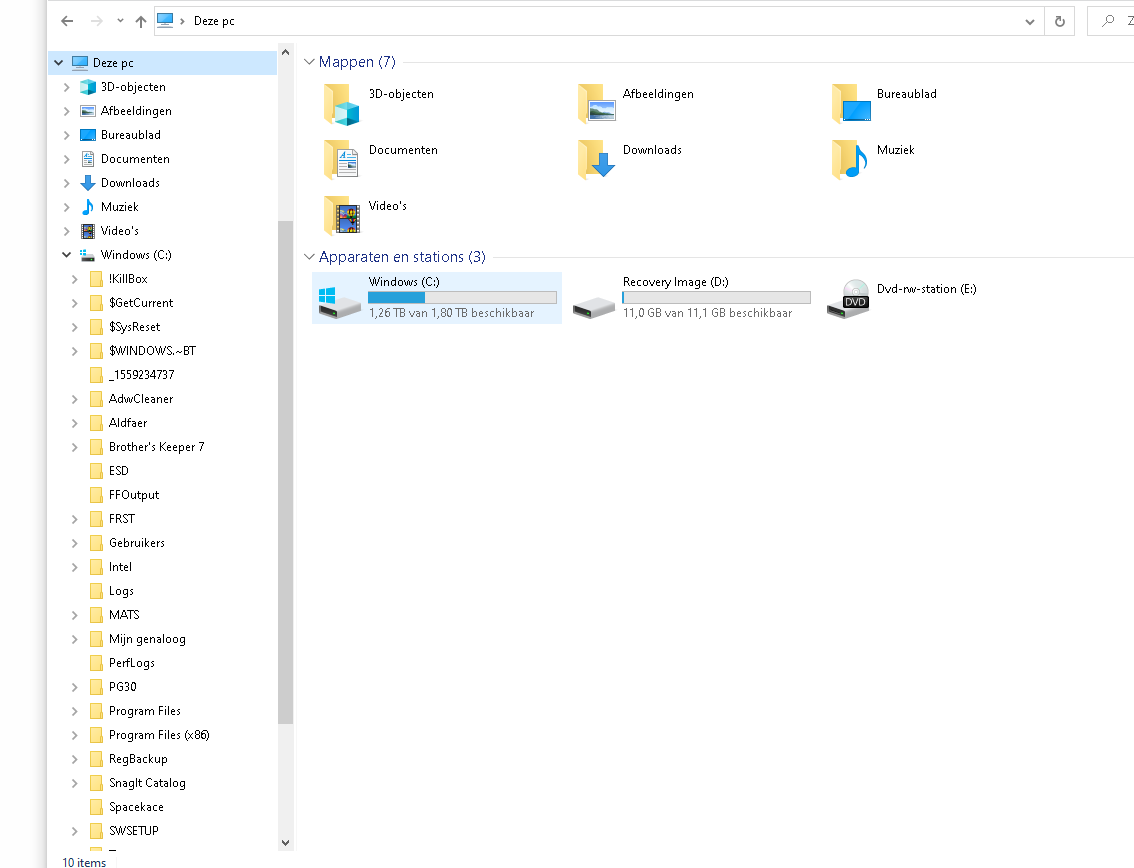Screen dimensions: 1134x868
Task: Open the Afbeeldingen folder icon in Mappen
Action: 596,104
